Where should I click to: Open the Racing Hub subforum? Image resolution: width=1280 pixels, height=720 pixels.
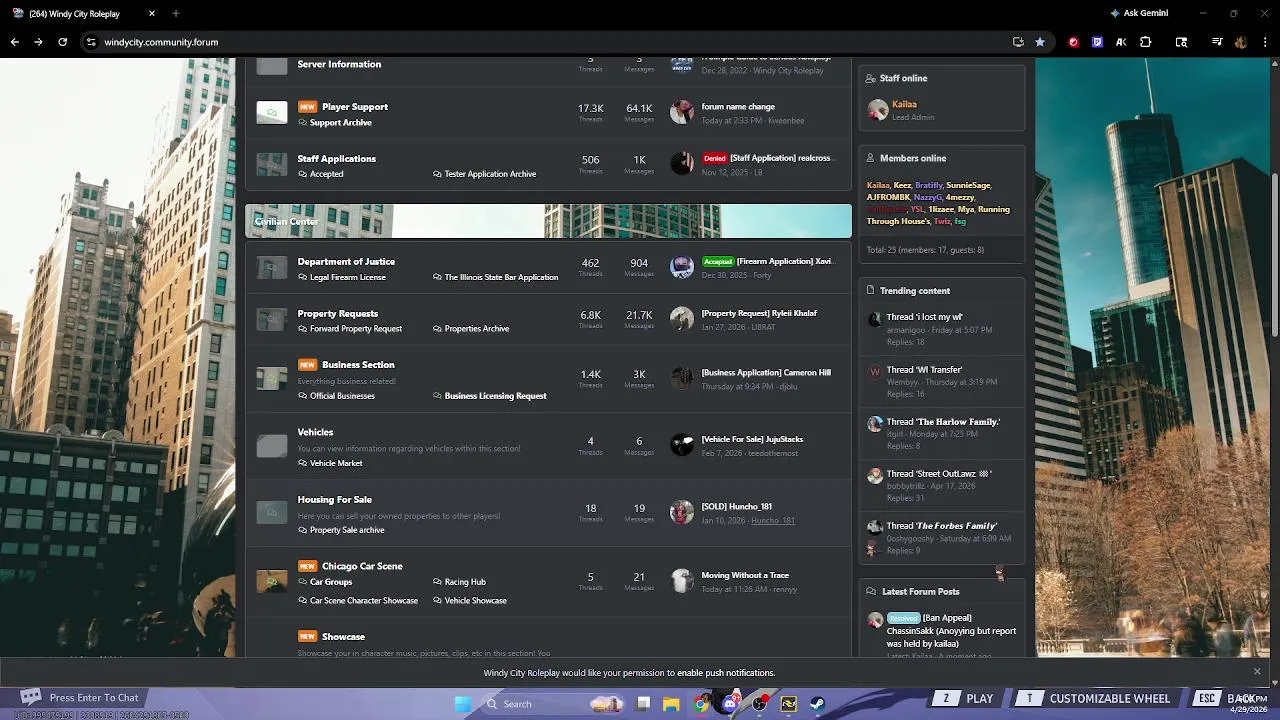pyautogui.click(x=465, y=582)
